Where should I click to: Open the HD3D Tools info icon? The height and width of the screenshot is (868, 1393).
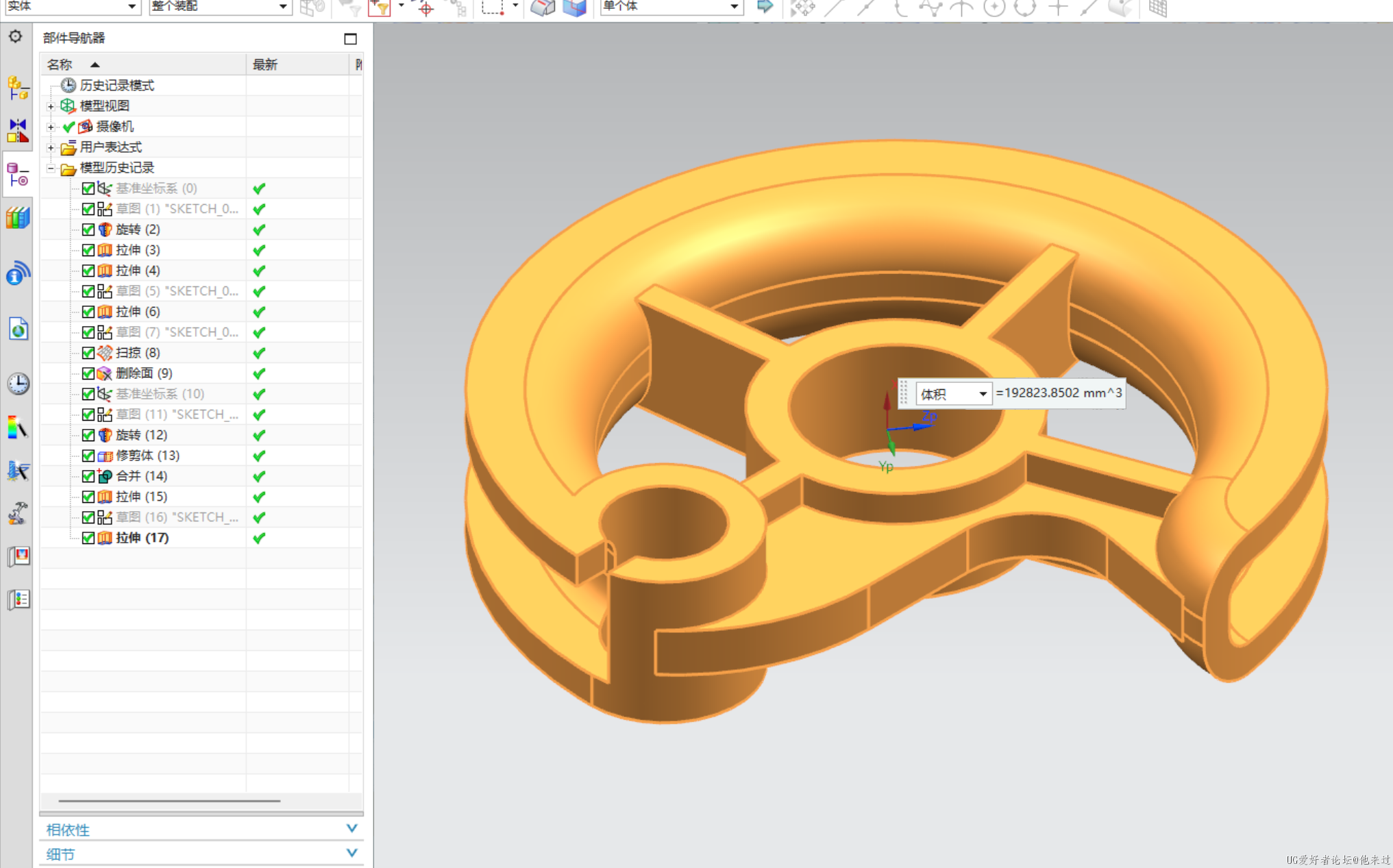pyautogui.click(x=18, y=273)
